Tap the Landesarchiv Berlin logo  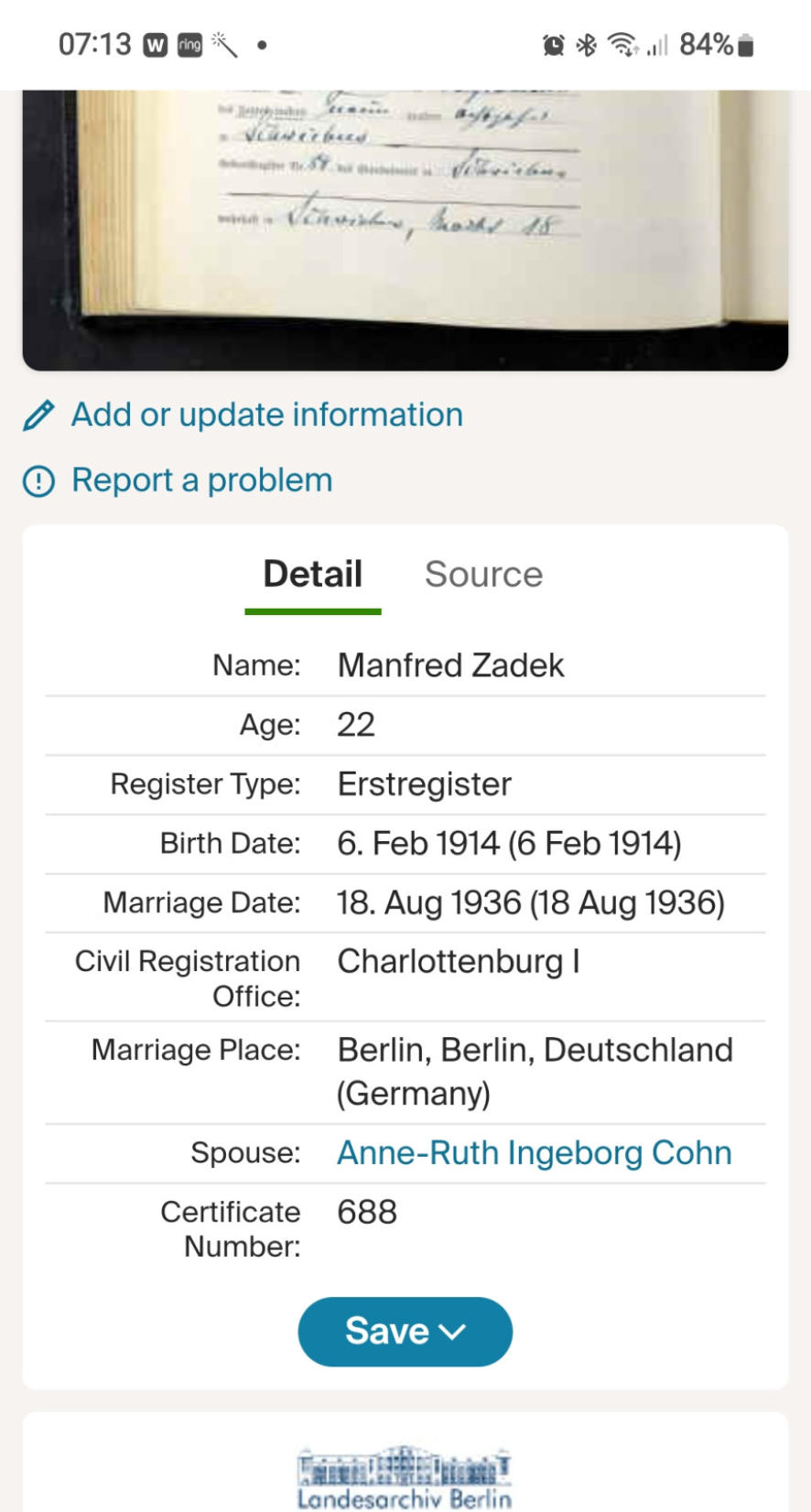click(x=405, y=1477)
